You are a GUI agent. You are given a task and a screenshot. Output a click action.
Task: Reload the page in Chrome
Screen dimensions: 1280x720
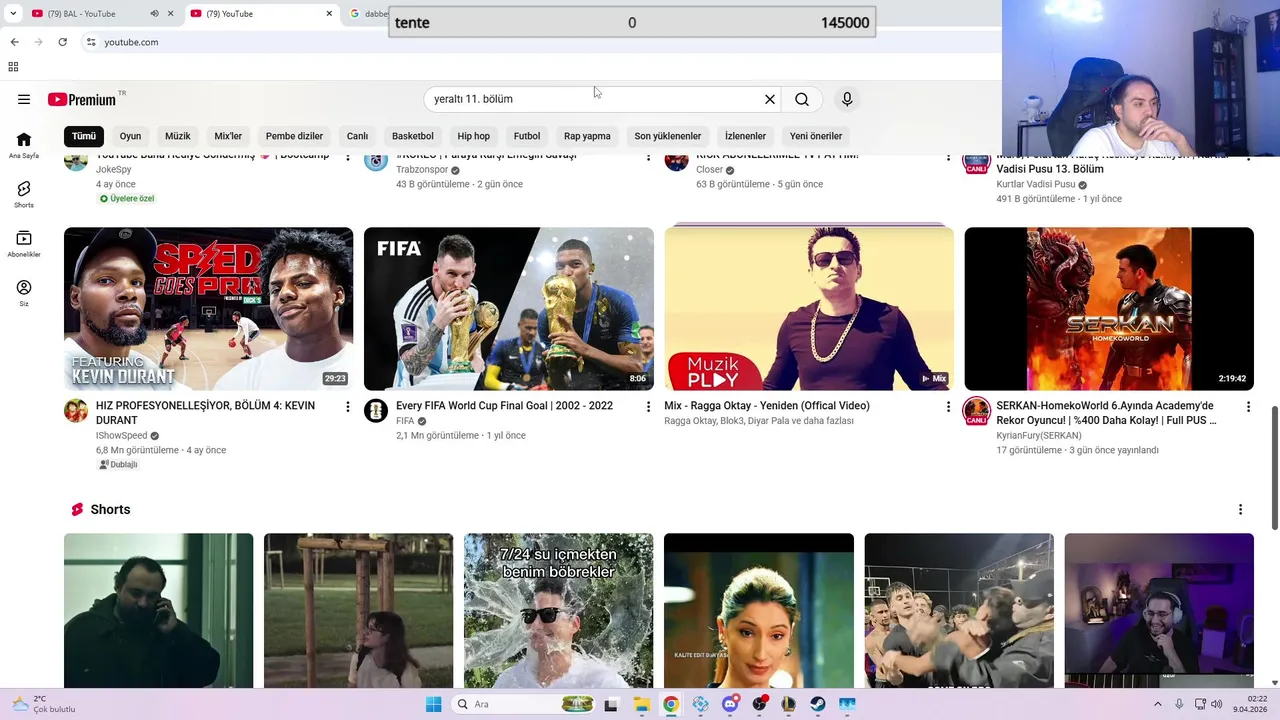coord(62,42)
